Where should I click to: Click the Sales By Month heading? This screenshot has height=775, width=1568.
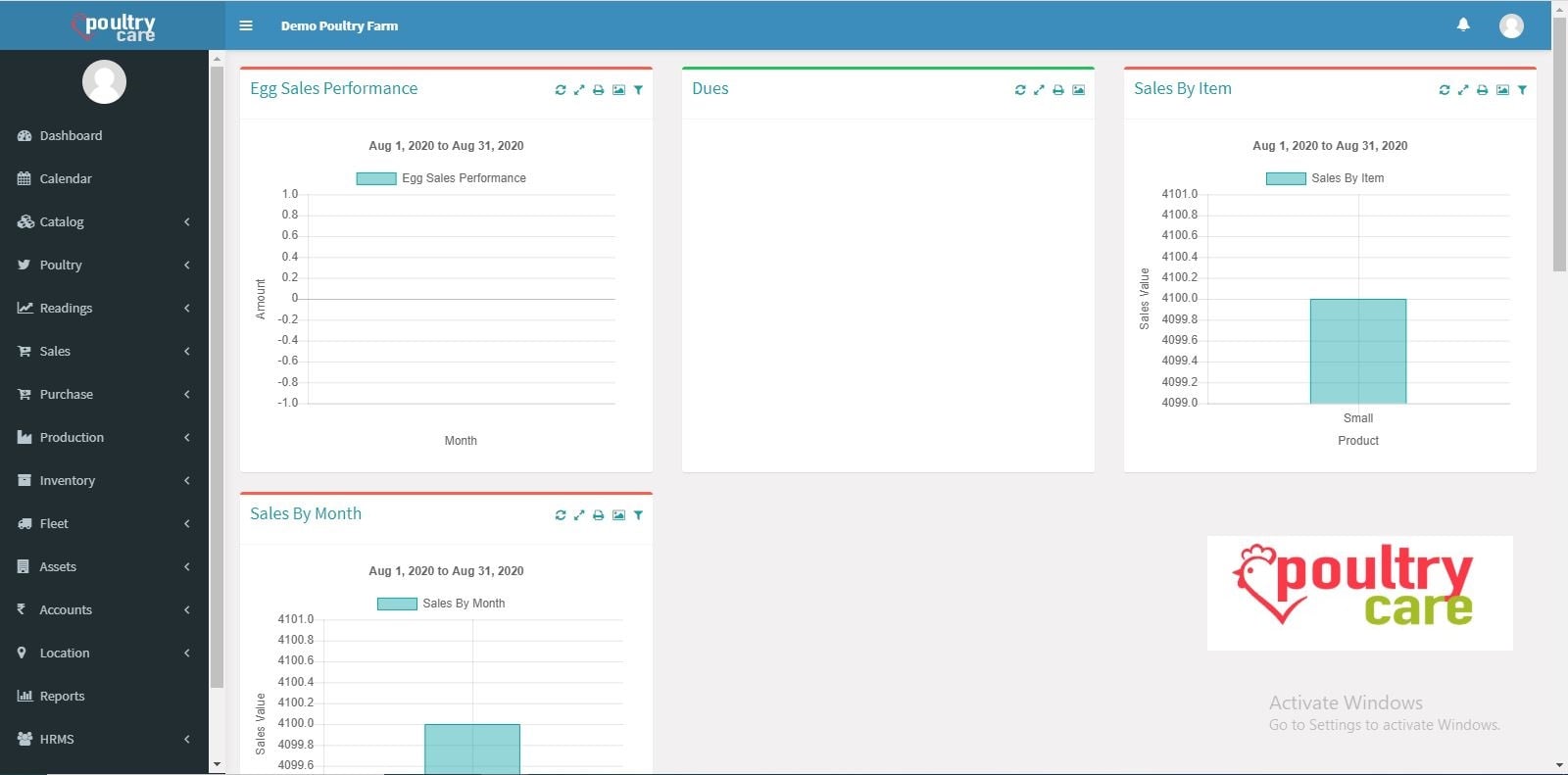coord(305,513)
